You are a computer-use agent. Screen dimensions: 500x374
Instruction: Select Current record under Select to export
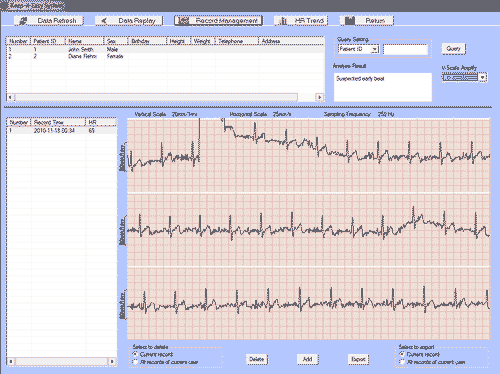(402, 354)
